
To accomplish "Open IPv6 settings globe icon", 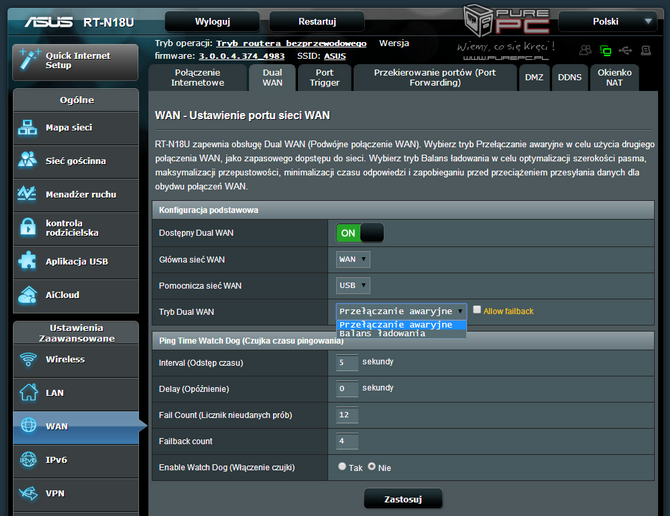I will tap(29, 460).
